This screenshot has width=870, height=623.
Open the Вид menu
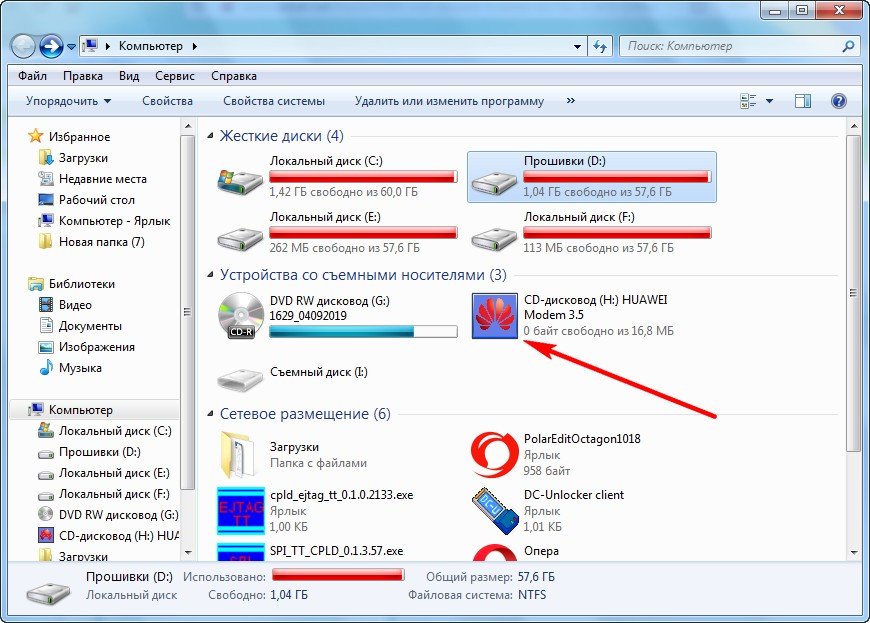coord(128,76)
